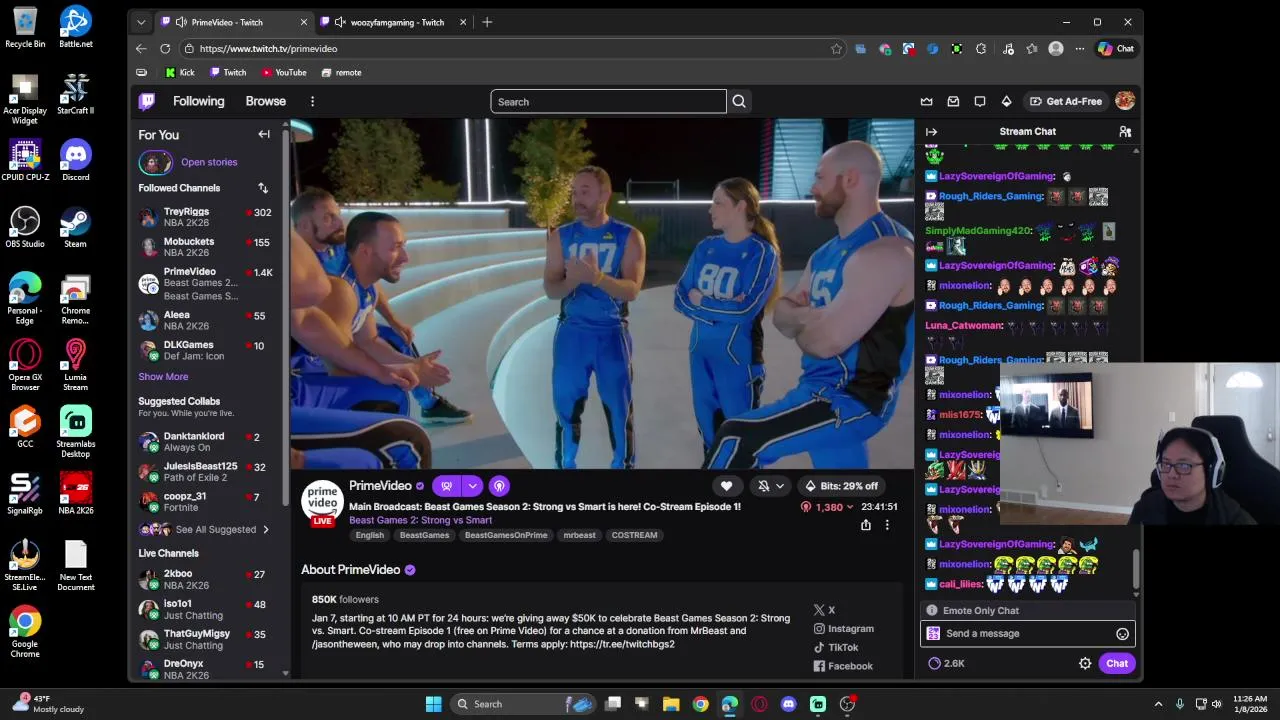Screen dimensions: 1280x720
Task: Refresh the browser page
Action: point(165,48)
